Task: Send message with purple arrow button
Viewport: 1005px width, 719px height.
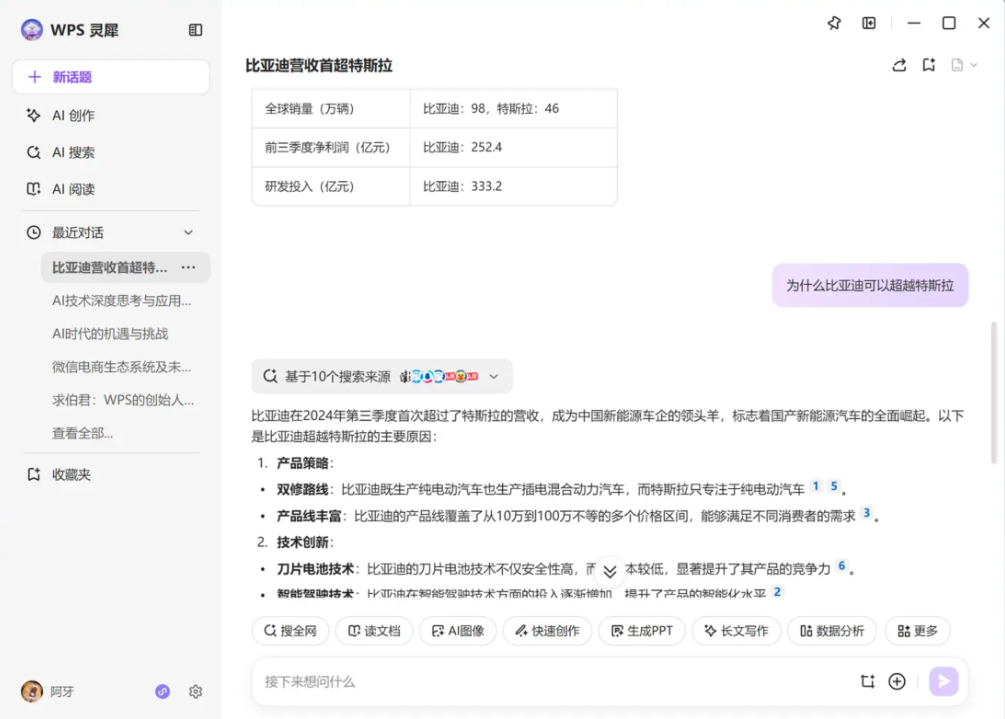Action: pyautogui.click(x=943, y=681)
